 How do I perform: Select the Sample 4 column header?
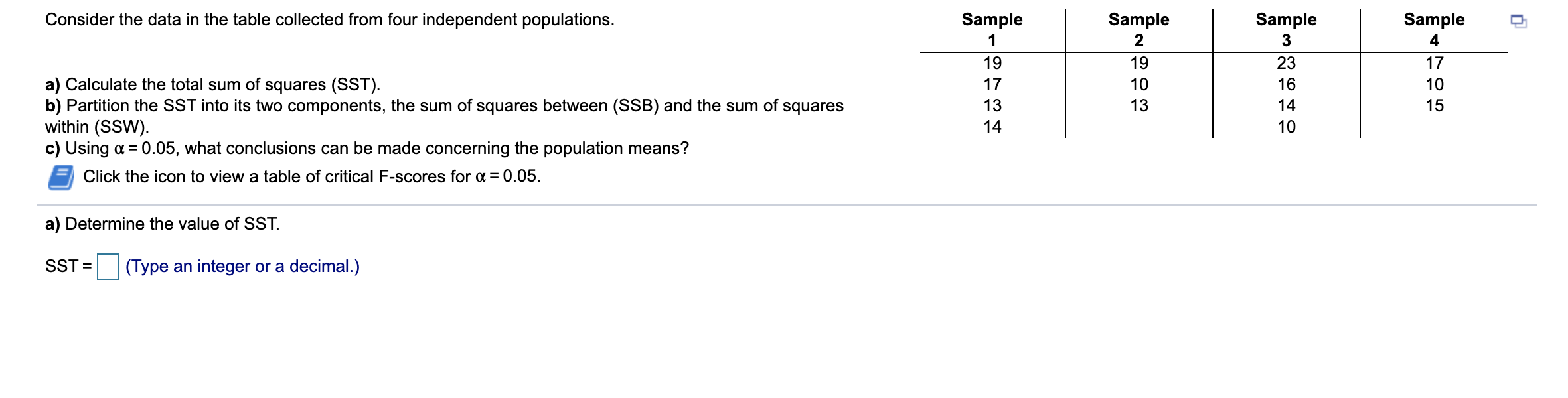click(x=1434, y=30)
